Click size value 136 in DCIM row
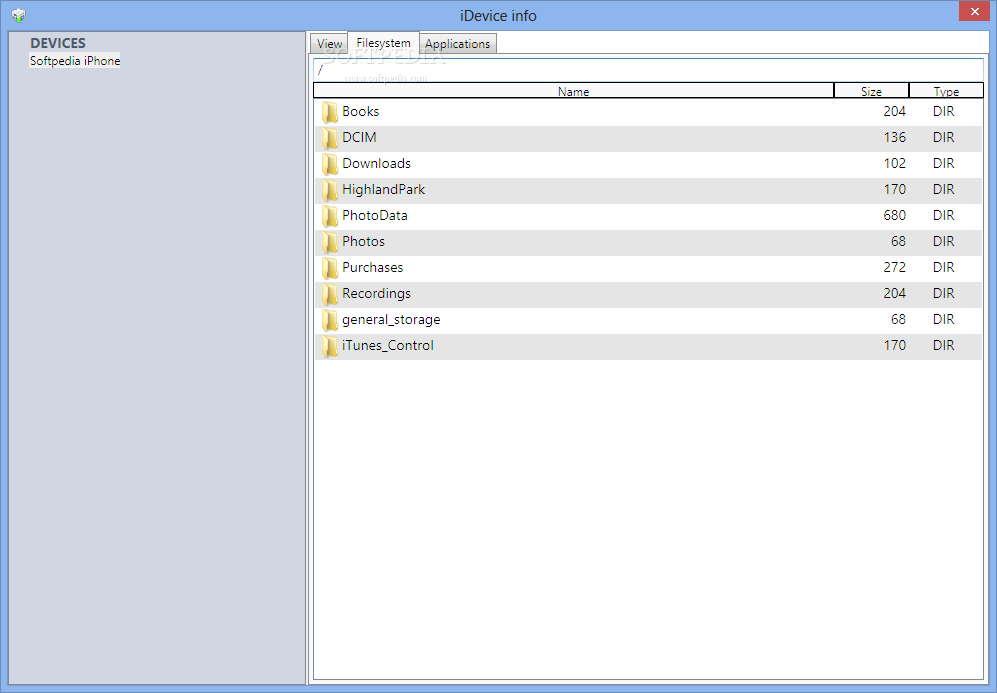Image resolution: width=997 pixels, height=693 pixels. [x=894, y=137]
